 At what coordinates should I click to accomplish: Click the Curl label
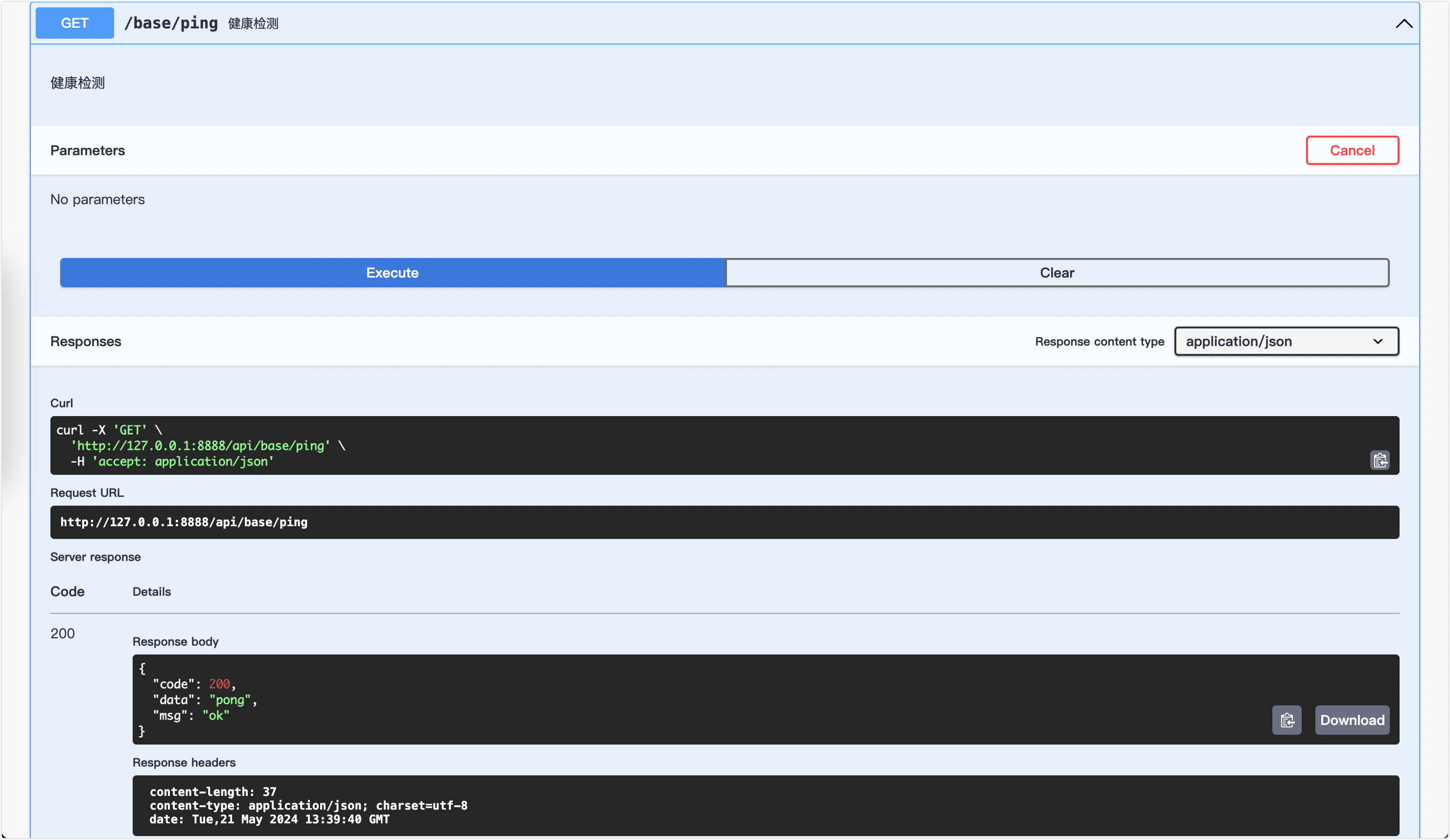point(62,403)
